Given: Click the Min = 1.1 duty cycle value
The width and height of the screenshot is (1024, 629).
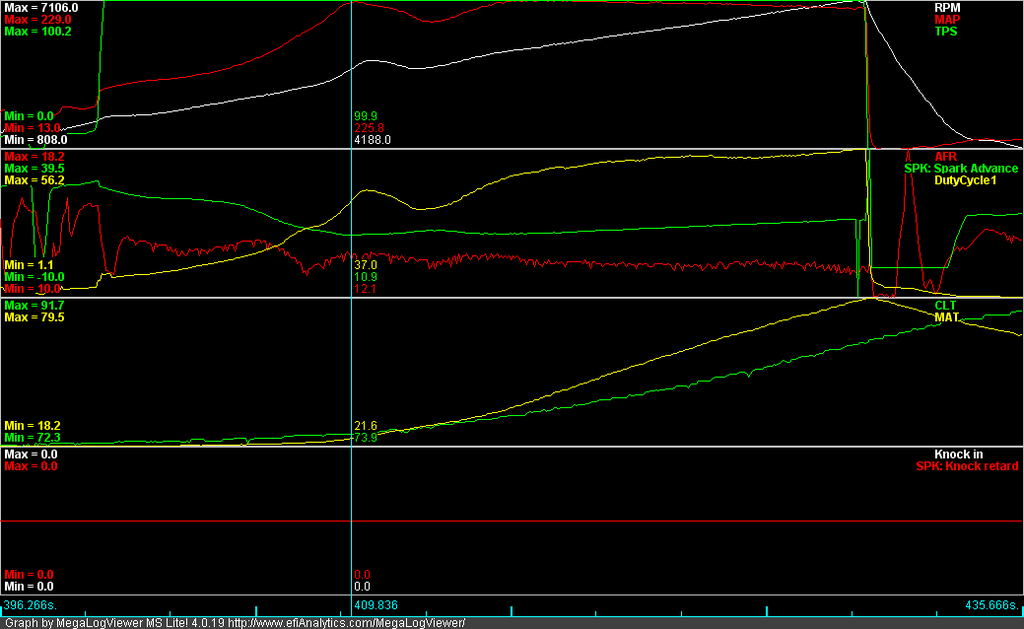Looking at the screenshot, I should 29,265.
